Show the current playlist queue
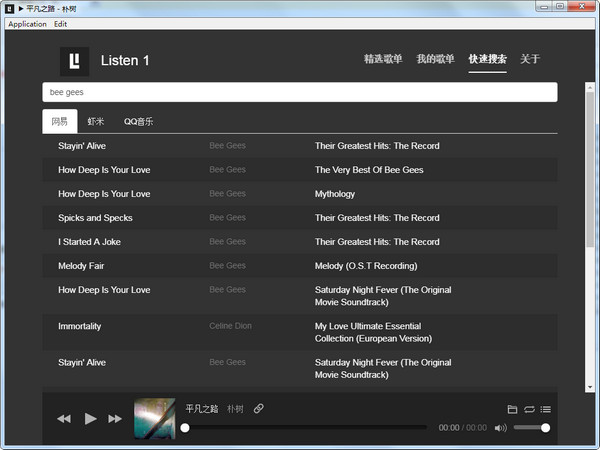This screenshot has height=450, width=600. click(546, 409)
